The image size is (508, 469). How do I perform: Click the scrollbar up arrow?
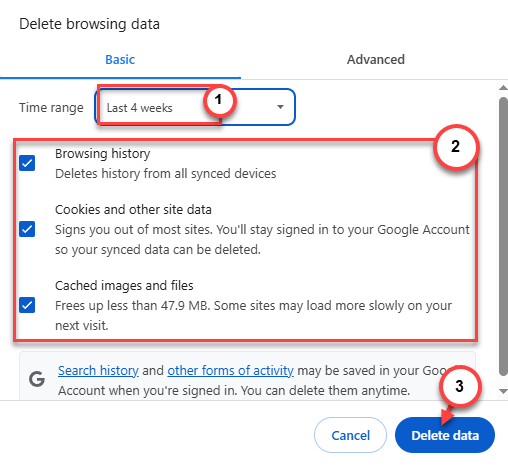pos(503,88)
